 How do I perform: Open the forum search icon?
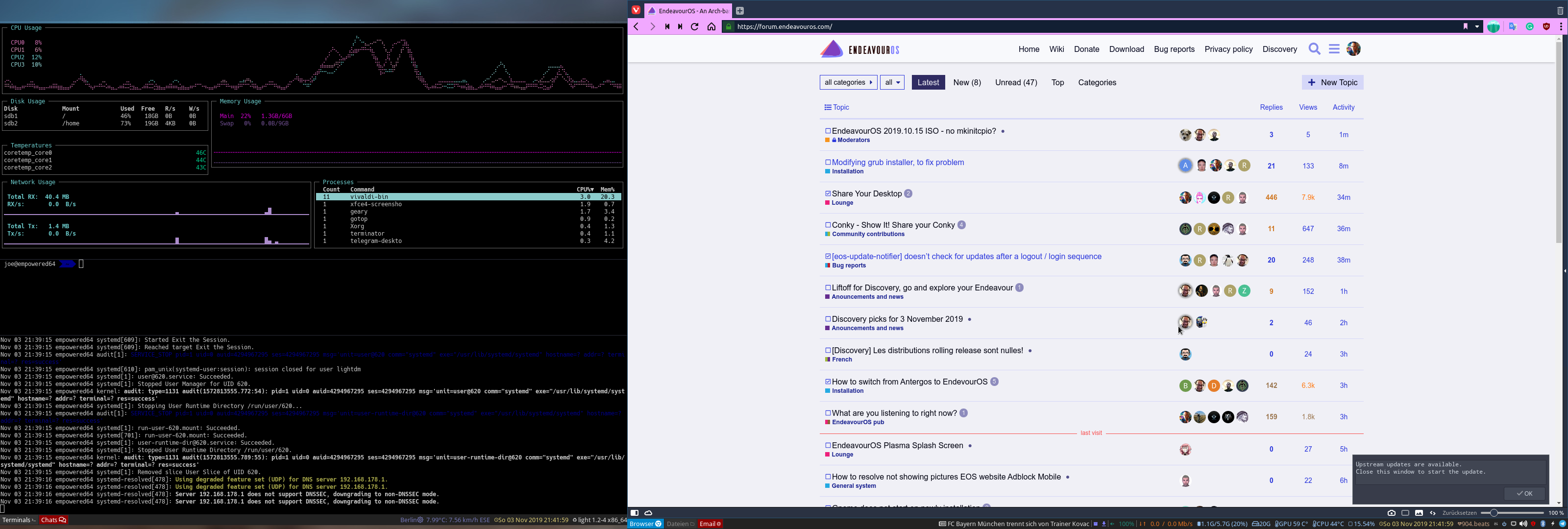1314,49
